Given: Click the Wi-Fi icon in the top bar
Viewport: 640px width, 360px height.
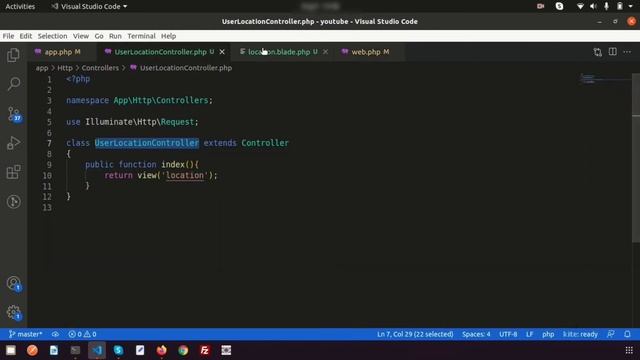Looking at the screenshot, I should click(x=580, y=6).
